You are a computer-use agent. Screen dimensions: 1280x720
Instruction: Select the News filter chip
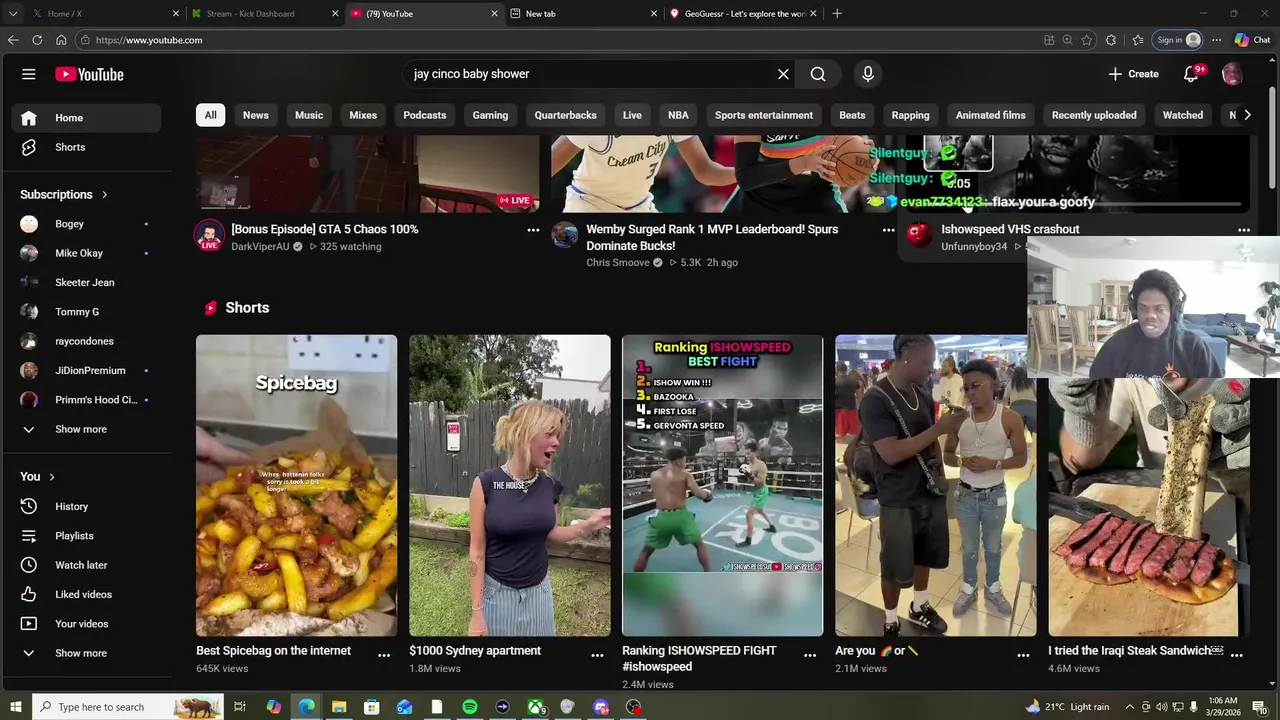256,115
